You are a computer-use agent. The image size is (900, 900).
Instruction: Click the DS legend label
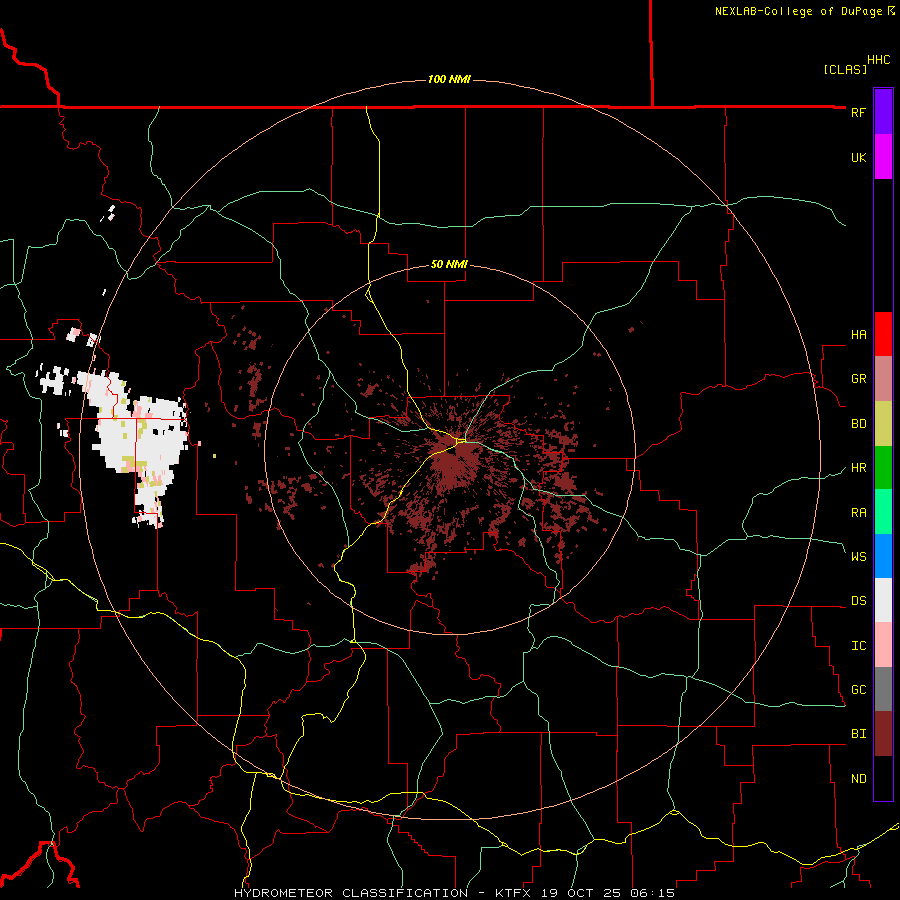[858, 601]
